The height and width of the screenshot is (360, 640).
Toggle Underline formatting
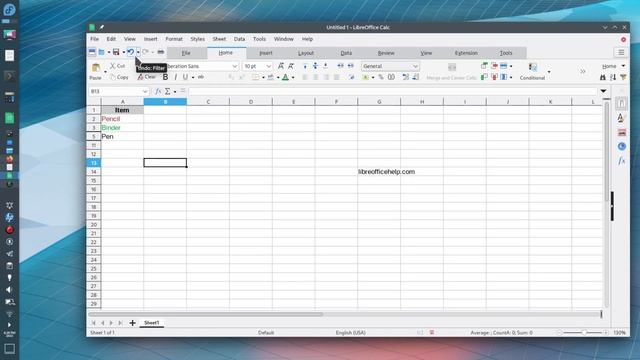point(185,77)
